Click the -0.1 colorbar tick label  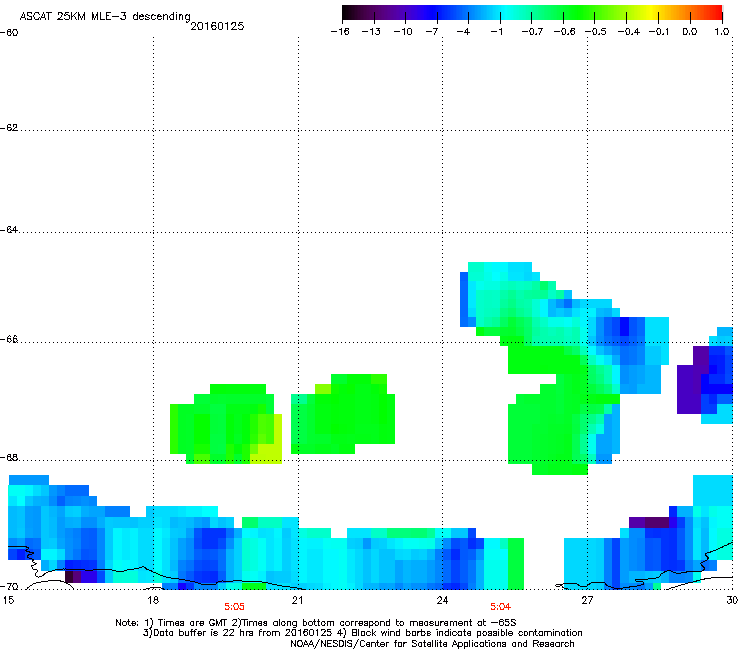659,32
